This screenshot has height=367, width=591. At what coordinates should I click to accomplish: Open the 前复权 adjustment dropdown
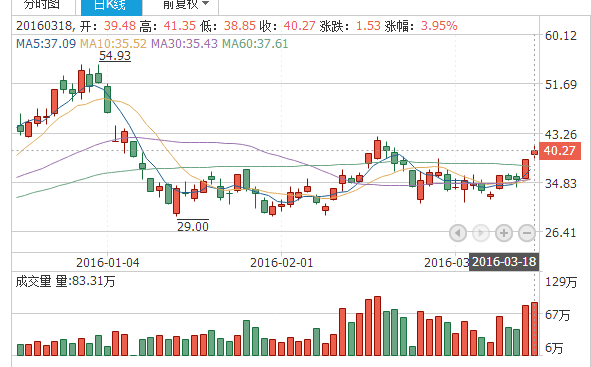[x=185, y=5]
